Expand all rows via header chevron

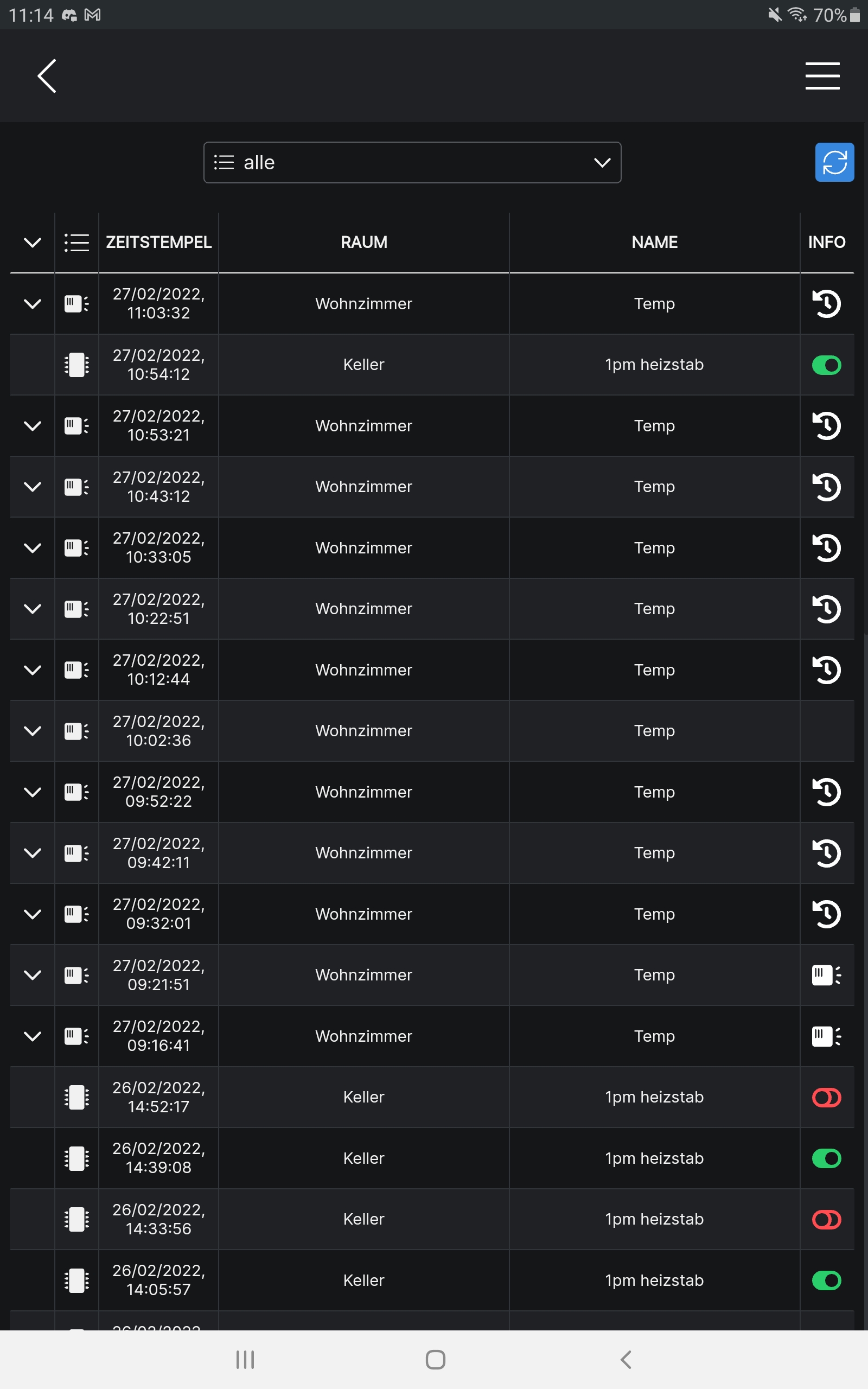(33, 242)
